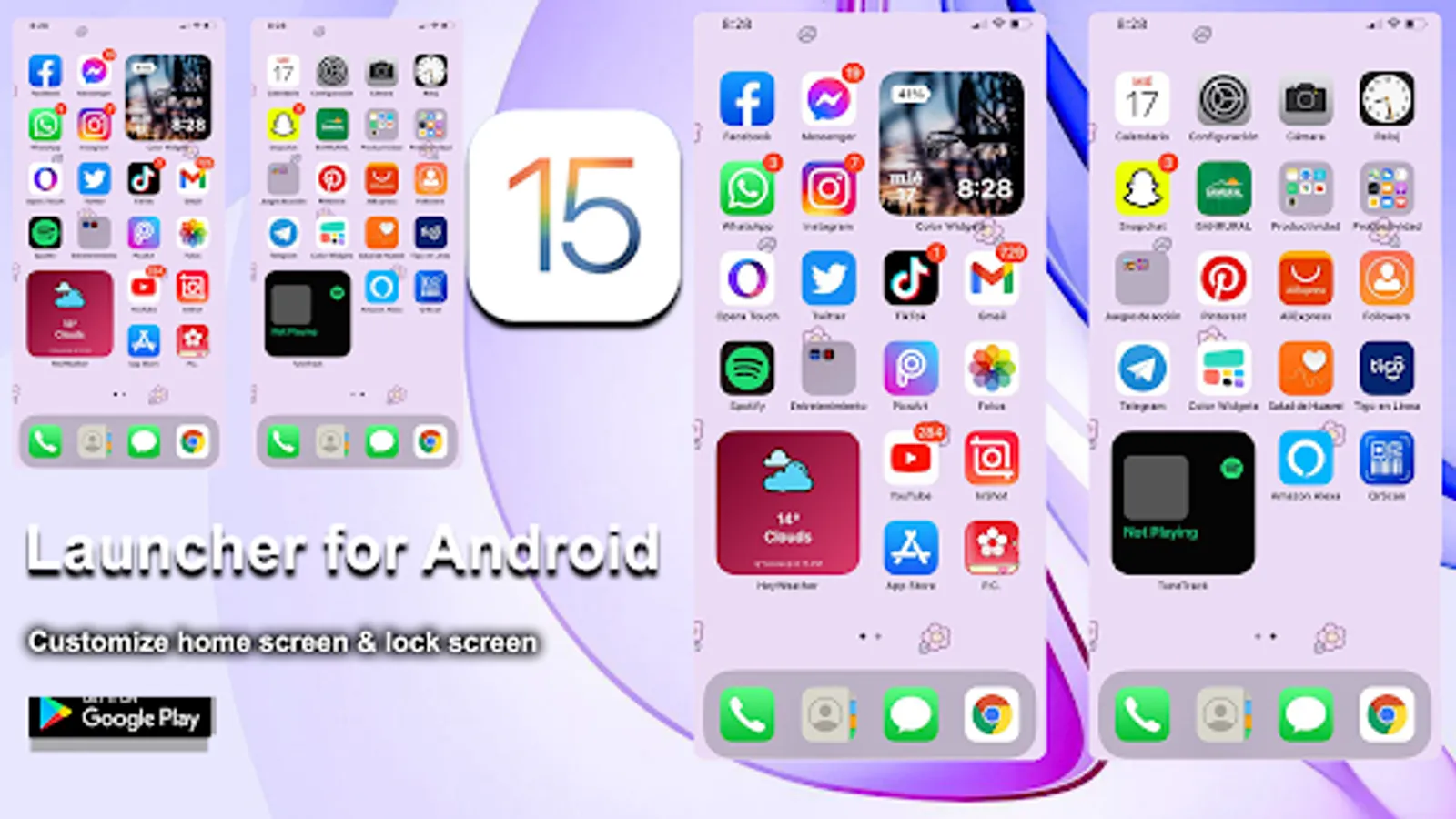Tap Chrome in the large Facebook screen's dock
This screenshot has width=1456, height=819.
point(992,715)
